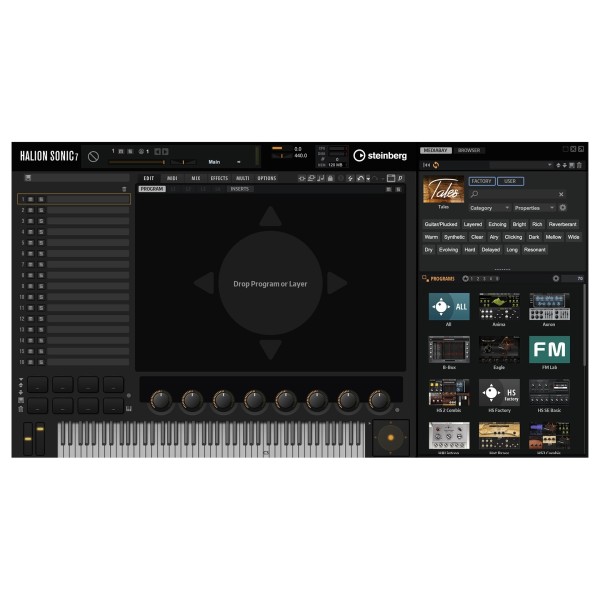Click the rewind reset icon in MediaBay toolbar
This screenshot has height=600, width=600.
(426, 165)
